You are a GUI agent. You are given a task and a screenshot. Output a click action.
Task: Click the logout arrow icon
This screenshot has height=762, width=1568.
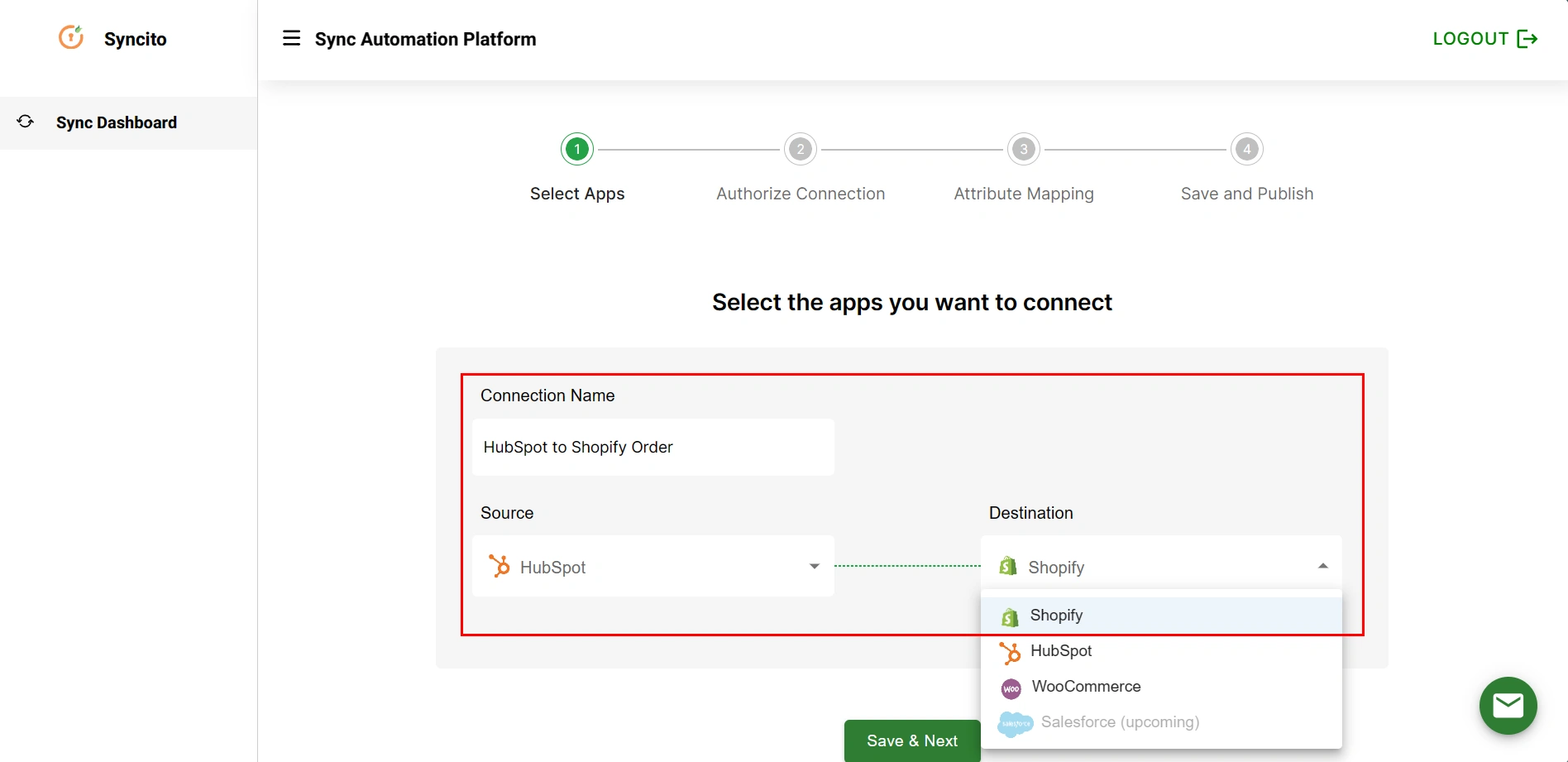tap(1528, 38)
